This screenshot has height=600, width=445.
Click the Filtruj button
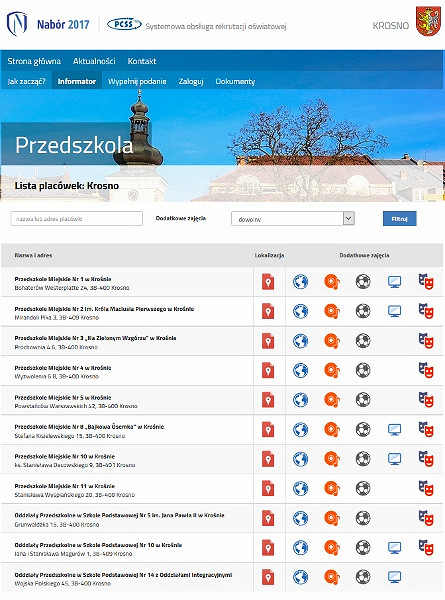tap(399, 219)
